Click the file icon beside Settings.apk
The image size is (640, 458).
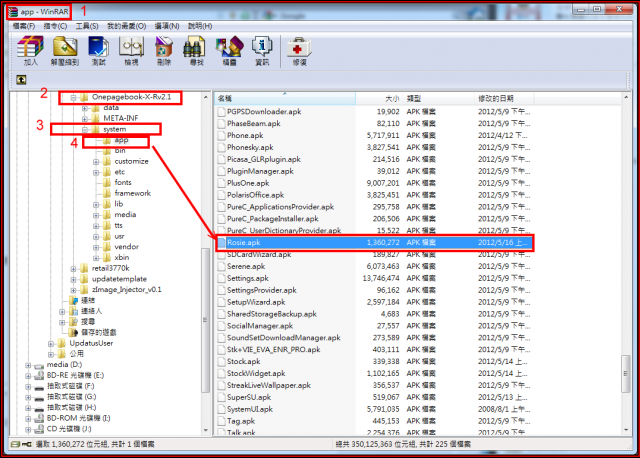(x=221, y=278)
